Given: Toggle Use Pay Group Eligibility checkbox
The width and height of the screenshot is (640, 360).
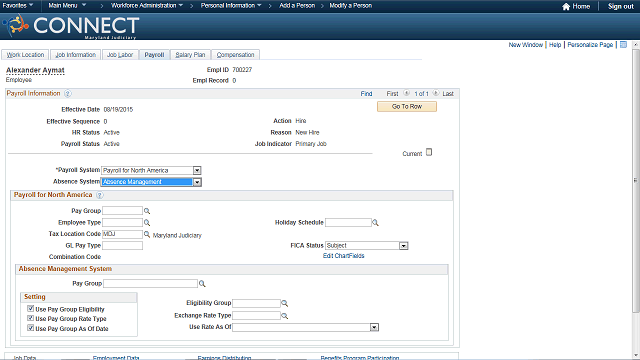Looking at the screenshot, I should click(30, 309).
